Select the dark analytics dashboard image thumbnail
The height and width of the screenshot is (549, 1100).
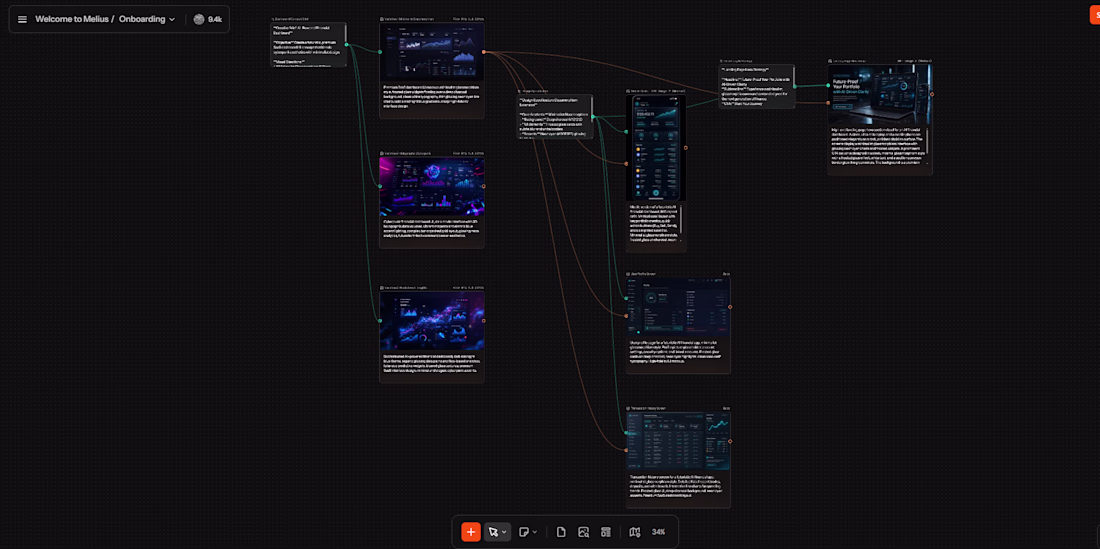pyautogui.click(x=431, y=52)
